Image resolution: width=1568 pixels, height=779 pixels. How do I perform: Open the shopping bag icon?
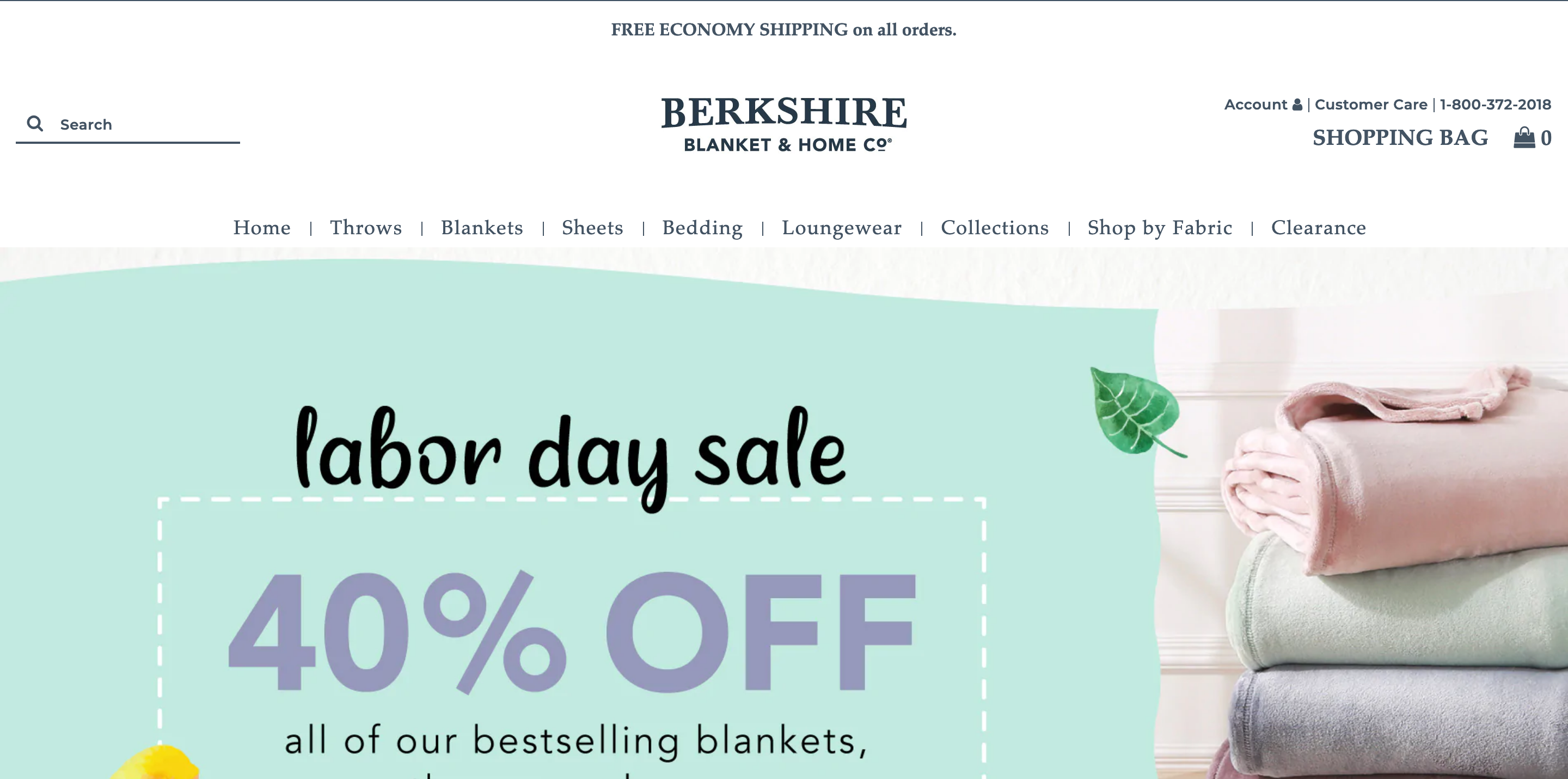(1524, 138)
